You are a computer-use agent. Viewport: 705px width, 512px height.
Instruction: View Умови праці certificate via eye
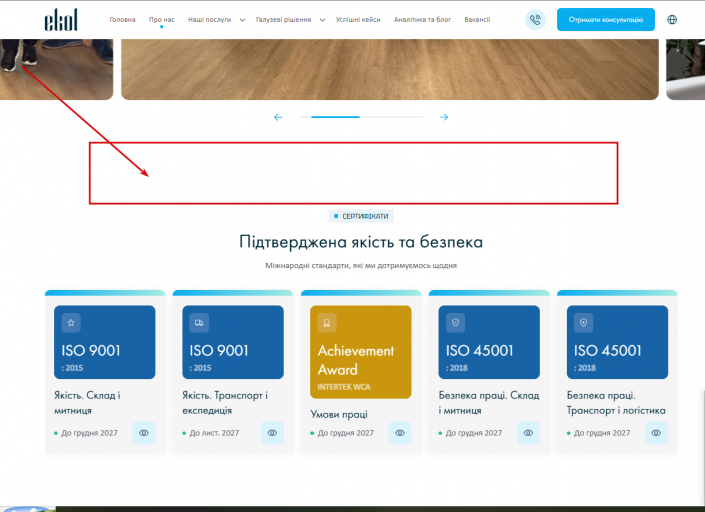400,433
